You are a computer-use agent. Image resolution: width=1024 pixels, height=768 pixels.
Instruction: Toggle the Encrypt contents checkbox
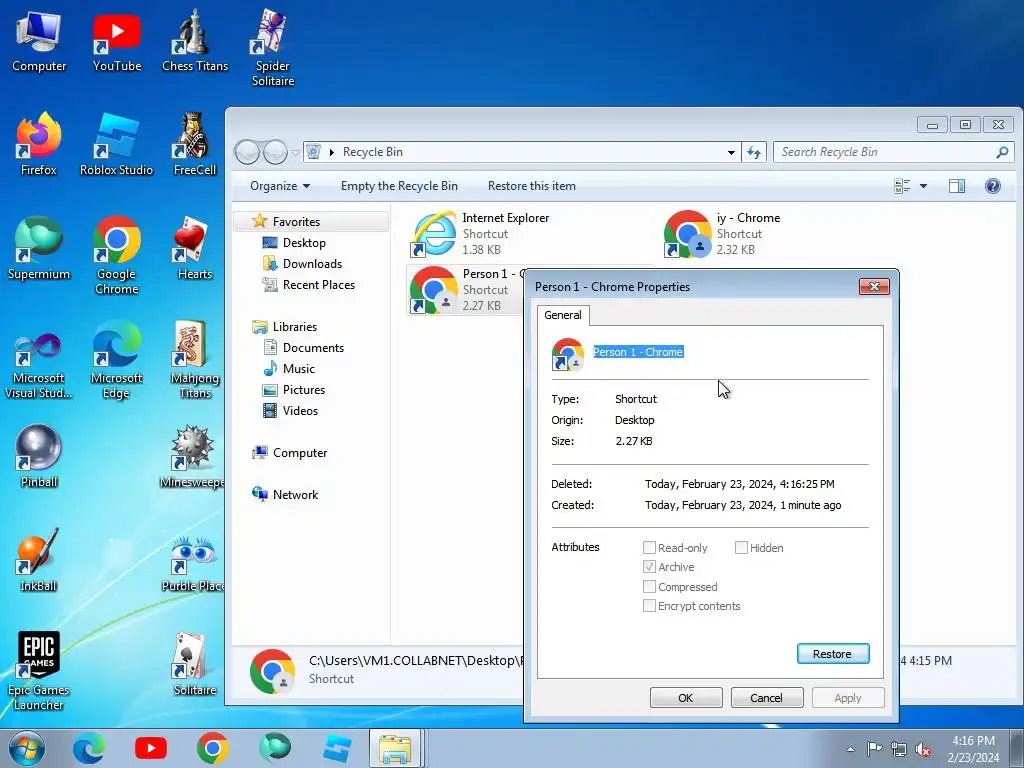tap(649, 605)
